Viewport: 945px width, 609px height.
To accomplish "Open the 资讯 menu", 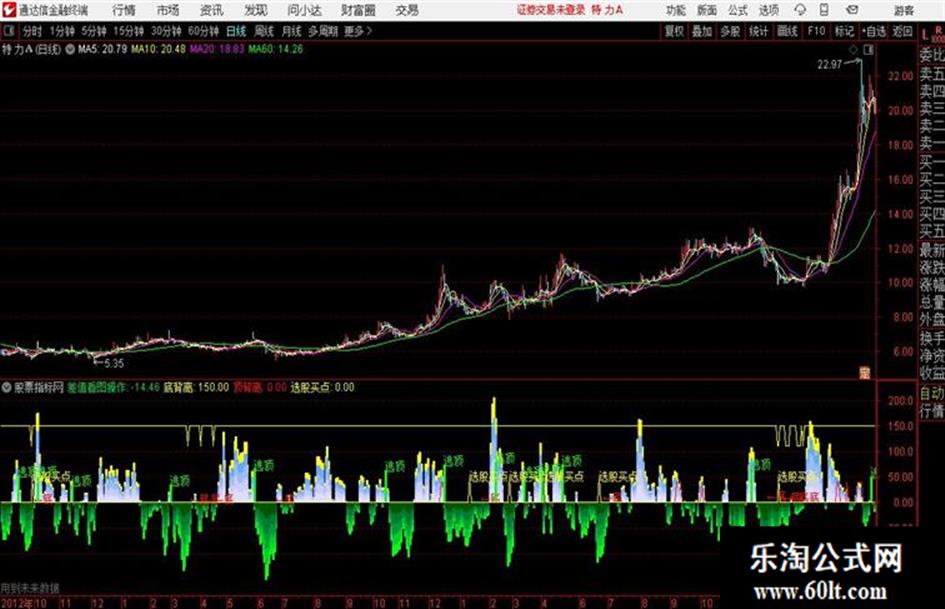I will tap(212, 10).
